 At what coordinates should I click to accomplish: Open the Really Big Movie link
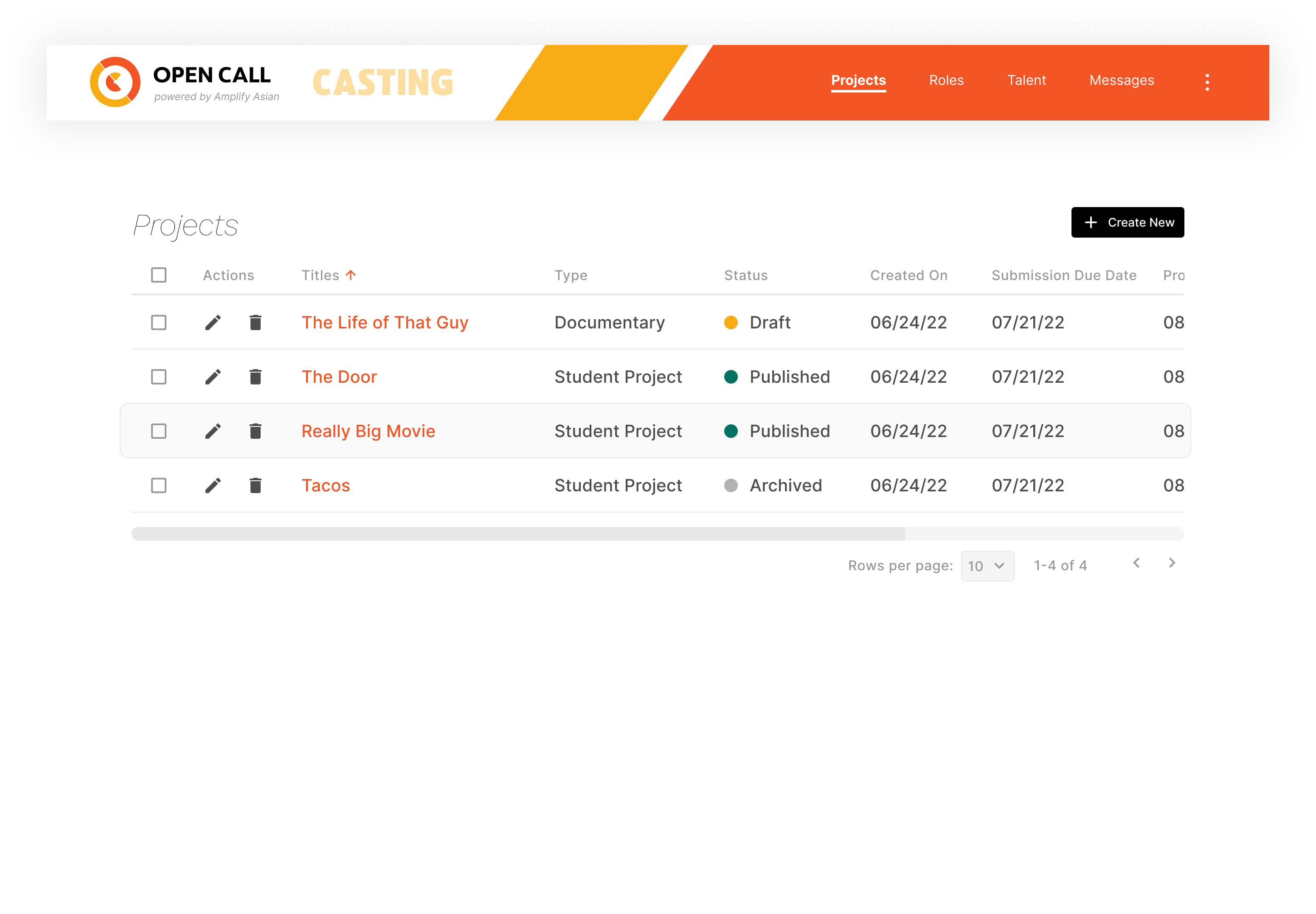(x=368, y=431)
